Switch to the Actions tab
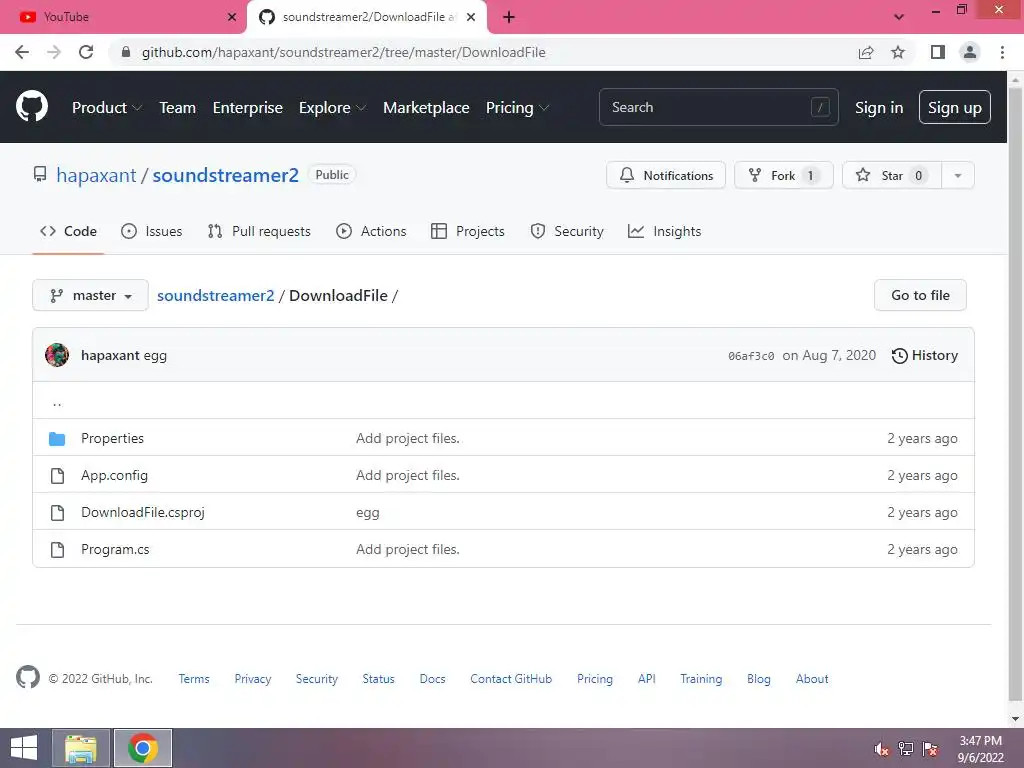Image resolution: width=1024 pixels, height=768 pixels. click(x=371, y=231)
